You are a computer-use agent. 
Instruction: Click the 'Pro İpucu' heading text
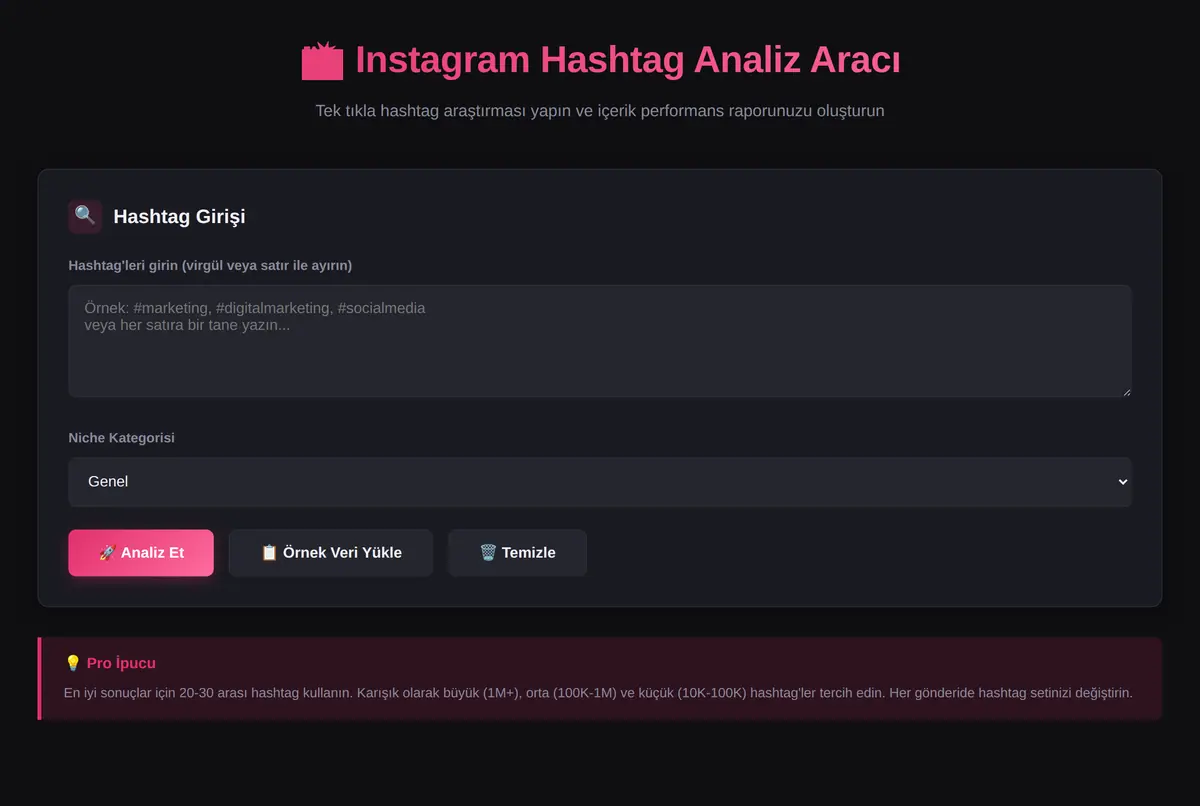coord(121,663)
